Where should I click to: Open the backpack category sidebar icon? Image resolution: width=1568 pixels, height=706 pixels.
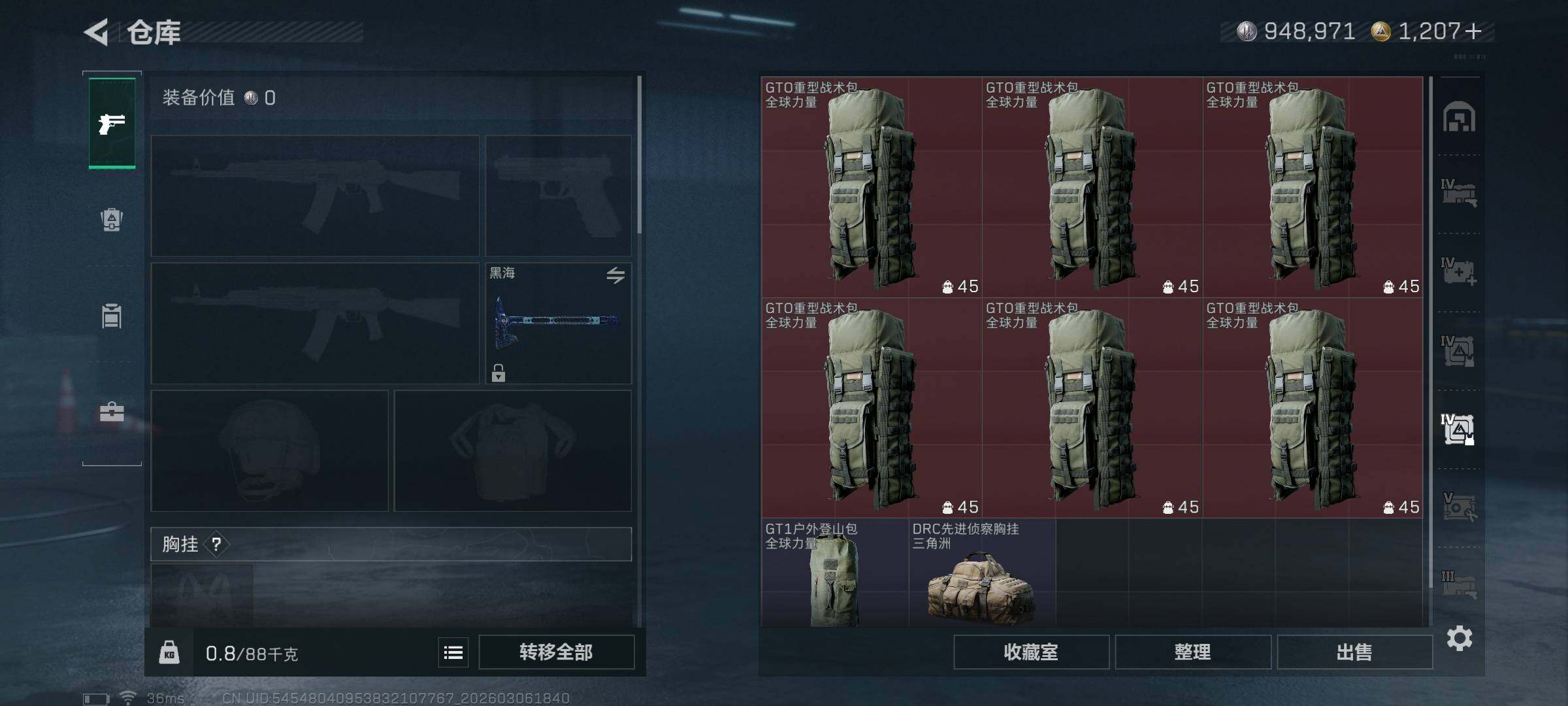[x=112, y=220]
